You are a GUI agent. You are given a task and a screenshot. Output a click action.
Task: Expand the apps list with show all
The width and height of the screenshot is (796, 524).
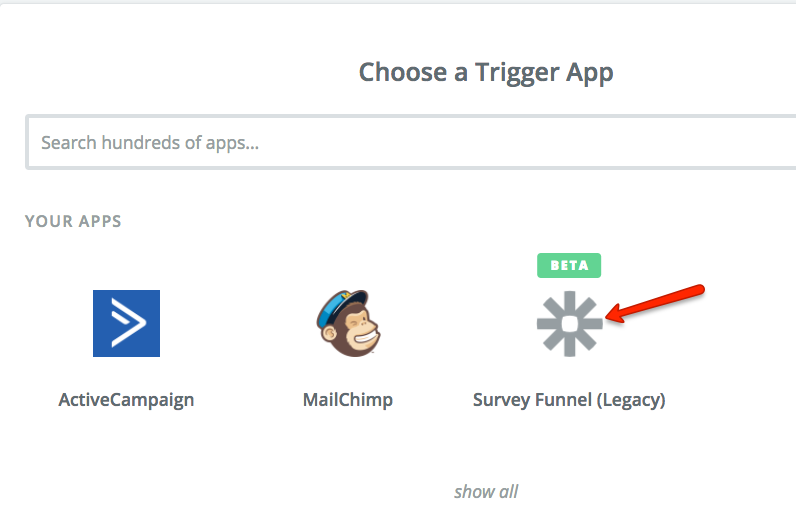pyautogui.click(x=486, y=491)
